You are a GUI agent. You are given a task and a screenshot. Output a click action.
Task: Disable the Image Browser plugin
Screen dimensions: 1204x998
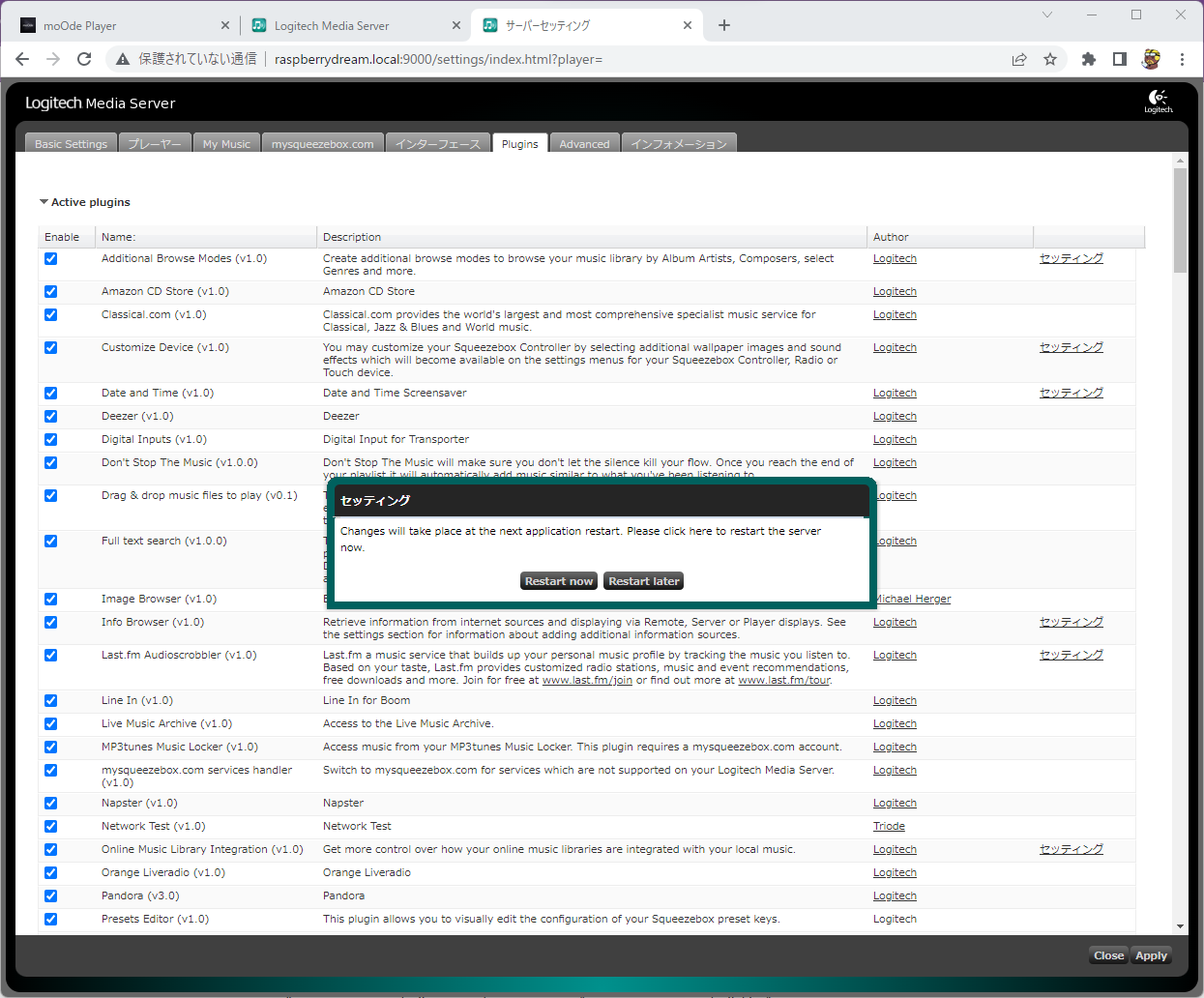[50, 599]
